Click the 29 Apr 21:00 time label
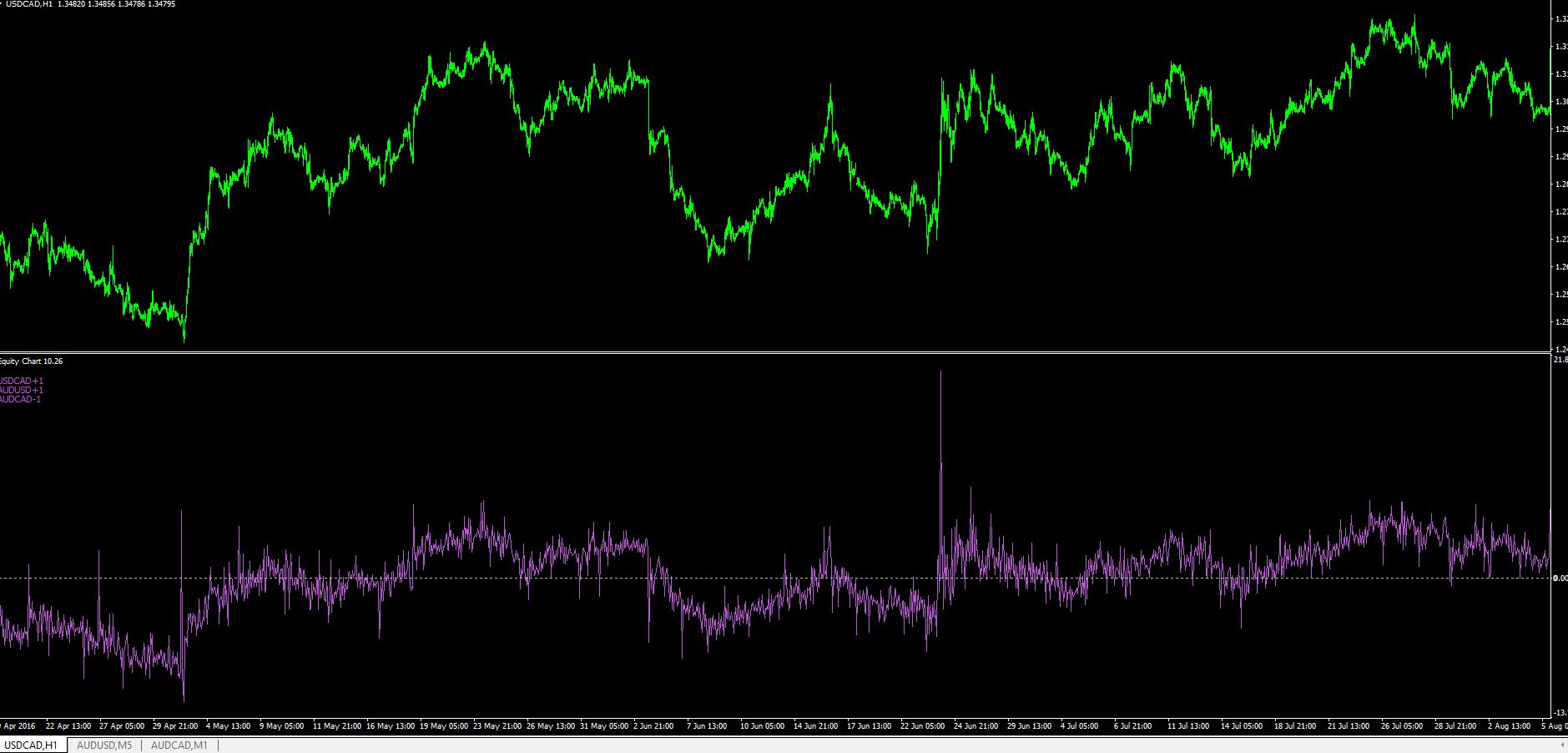This screenshot has height=753, width=1568. pos(175,725)
